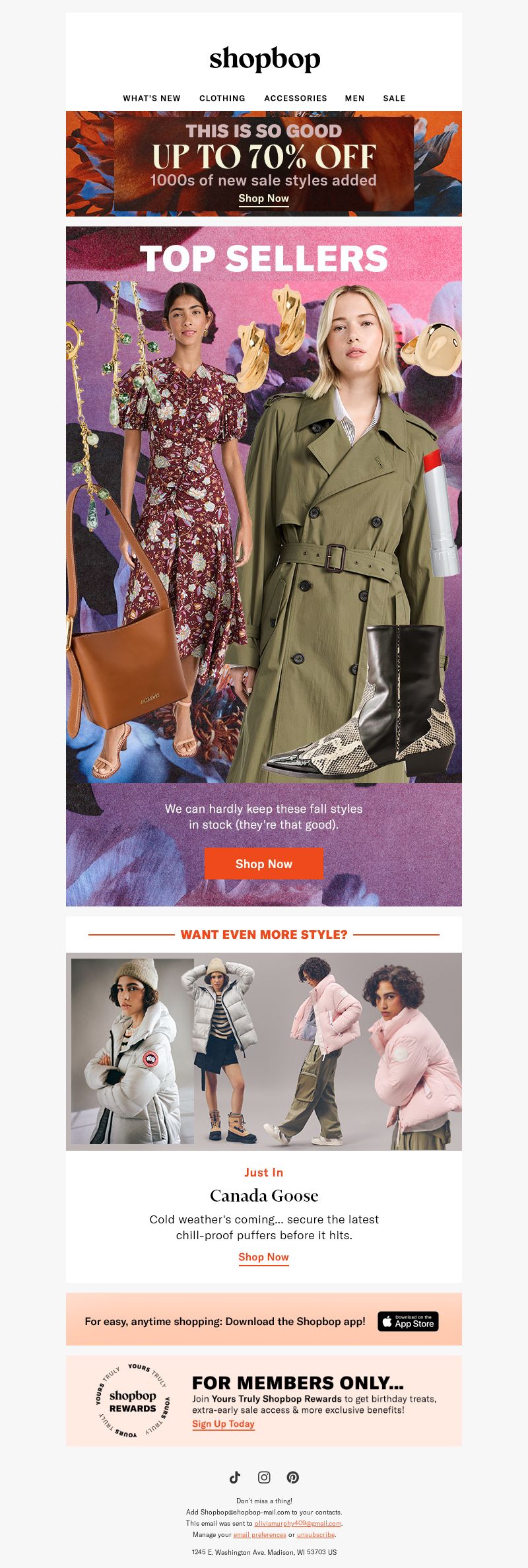Viewport: 528px width, 1568px height.
Task: Click the shopbop logo at the top
Action: [265, 59]
